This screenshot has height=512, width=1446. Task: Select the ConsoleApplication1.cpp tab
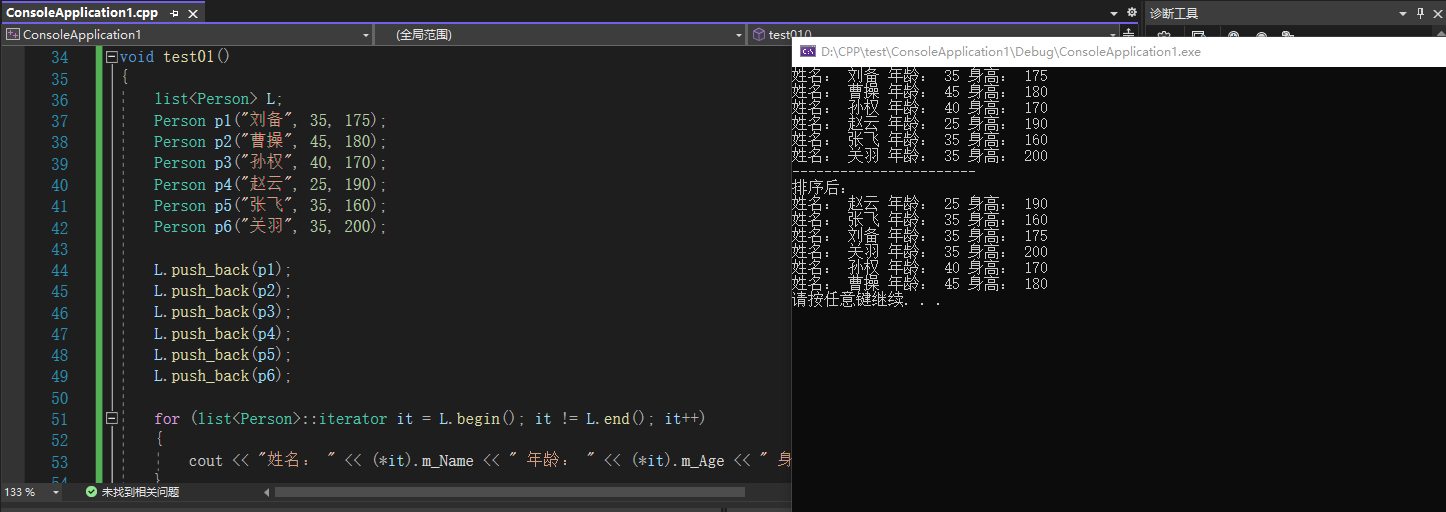coord(82,13)
